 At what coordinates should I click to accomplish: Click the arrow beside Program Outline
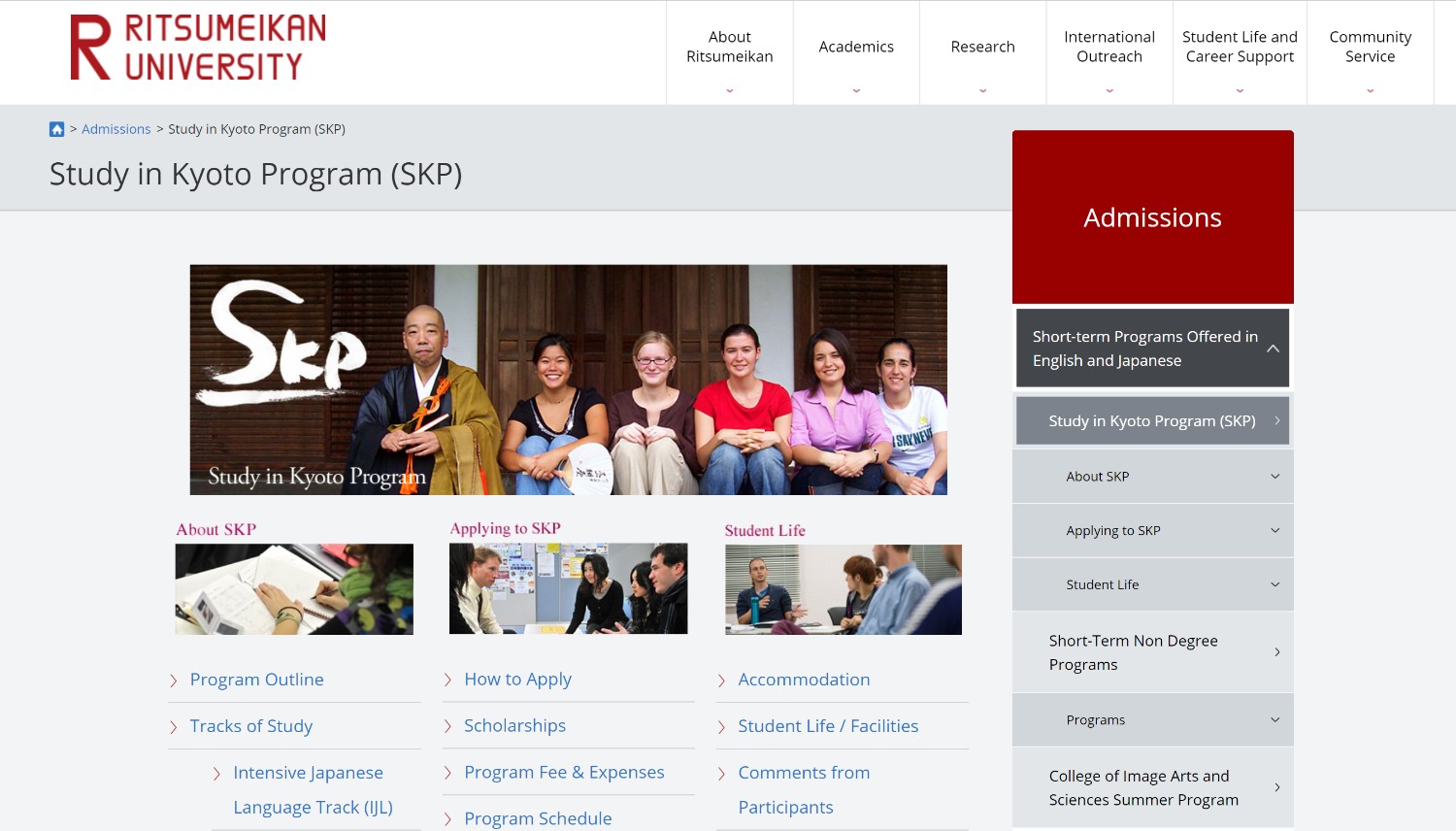pyautogui.click(x=174, y=681)
